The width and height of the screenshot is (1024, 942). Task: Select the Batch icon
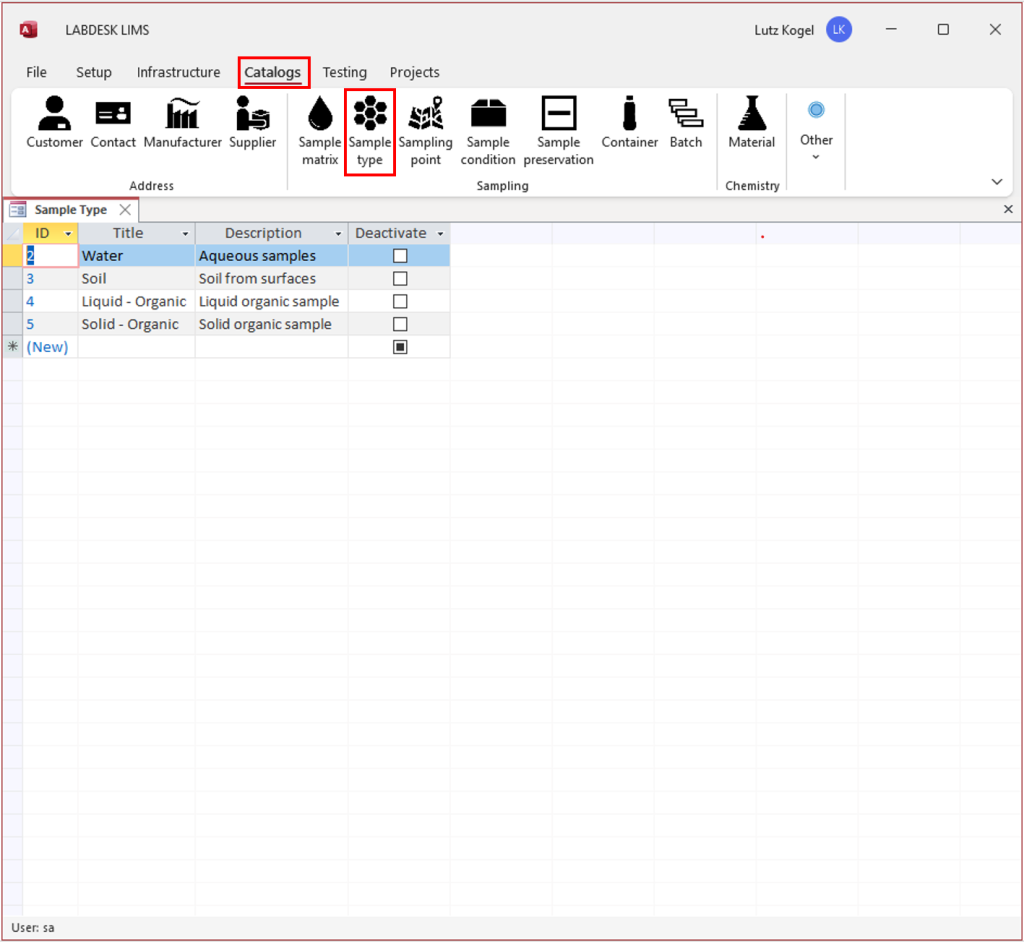[x=686, y=122]
